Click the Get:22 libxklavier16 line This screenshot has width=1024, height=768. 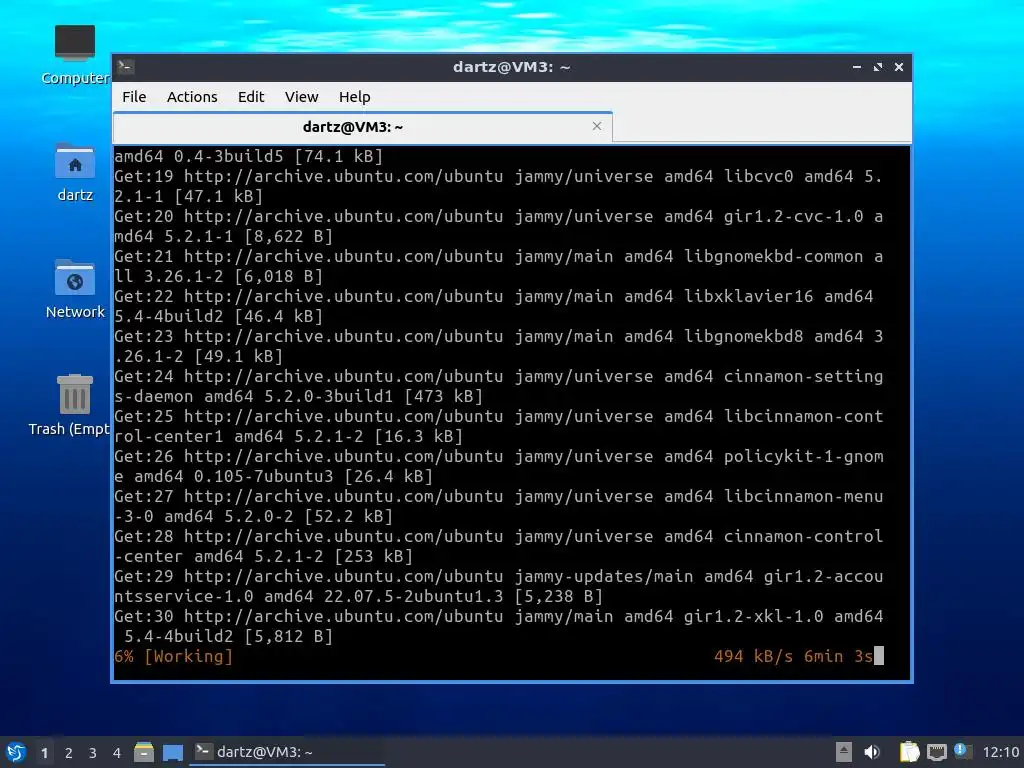494,306
